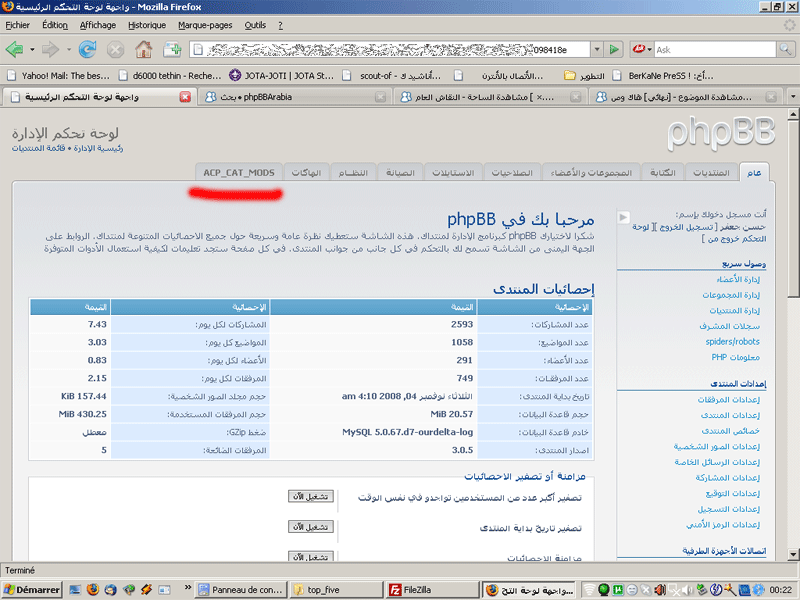
Task: Click the stop loading icon
Action: 115,48
